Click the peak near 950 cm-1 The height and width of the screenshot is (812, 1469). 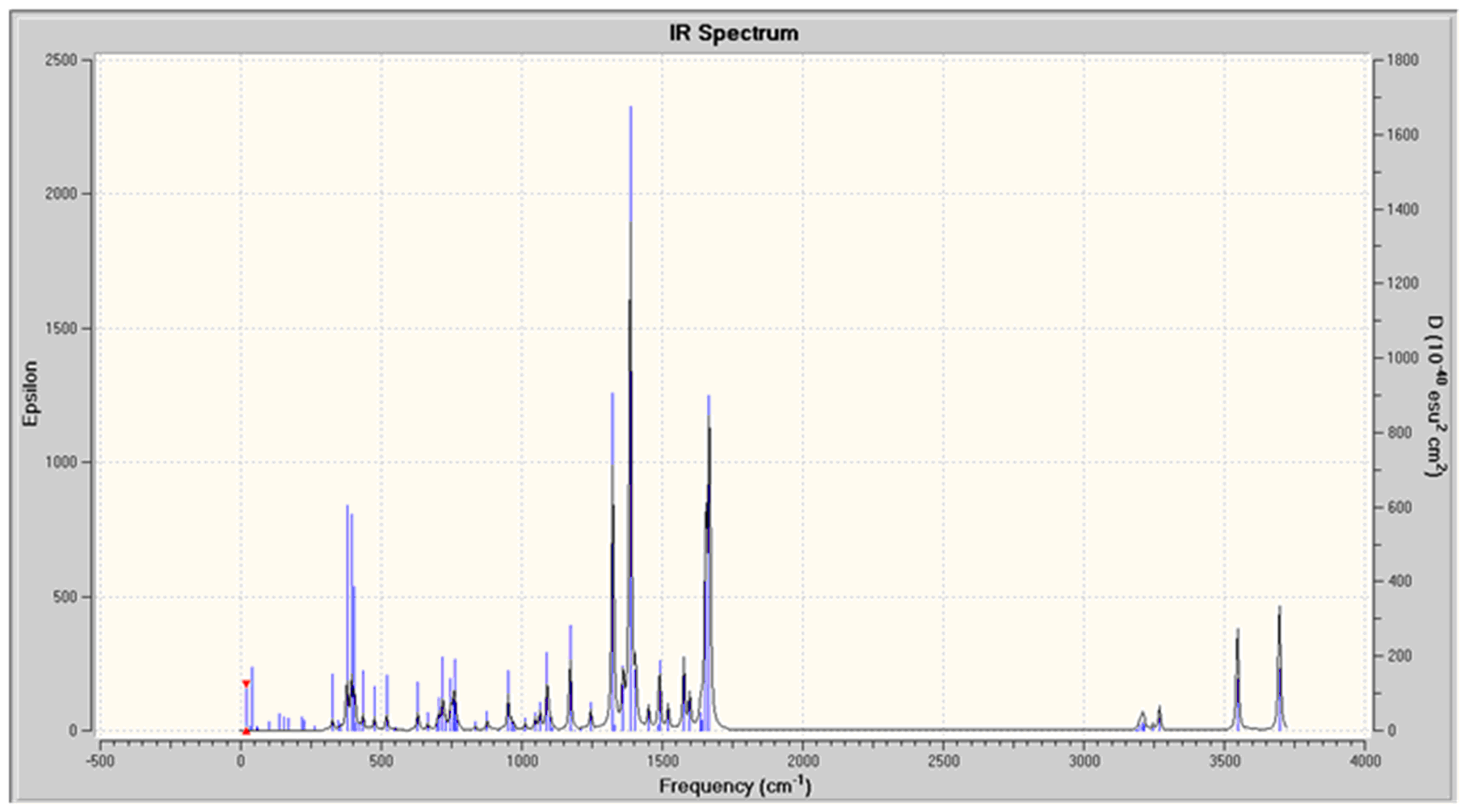click(x=508, y=701)
